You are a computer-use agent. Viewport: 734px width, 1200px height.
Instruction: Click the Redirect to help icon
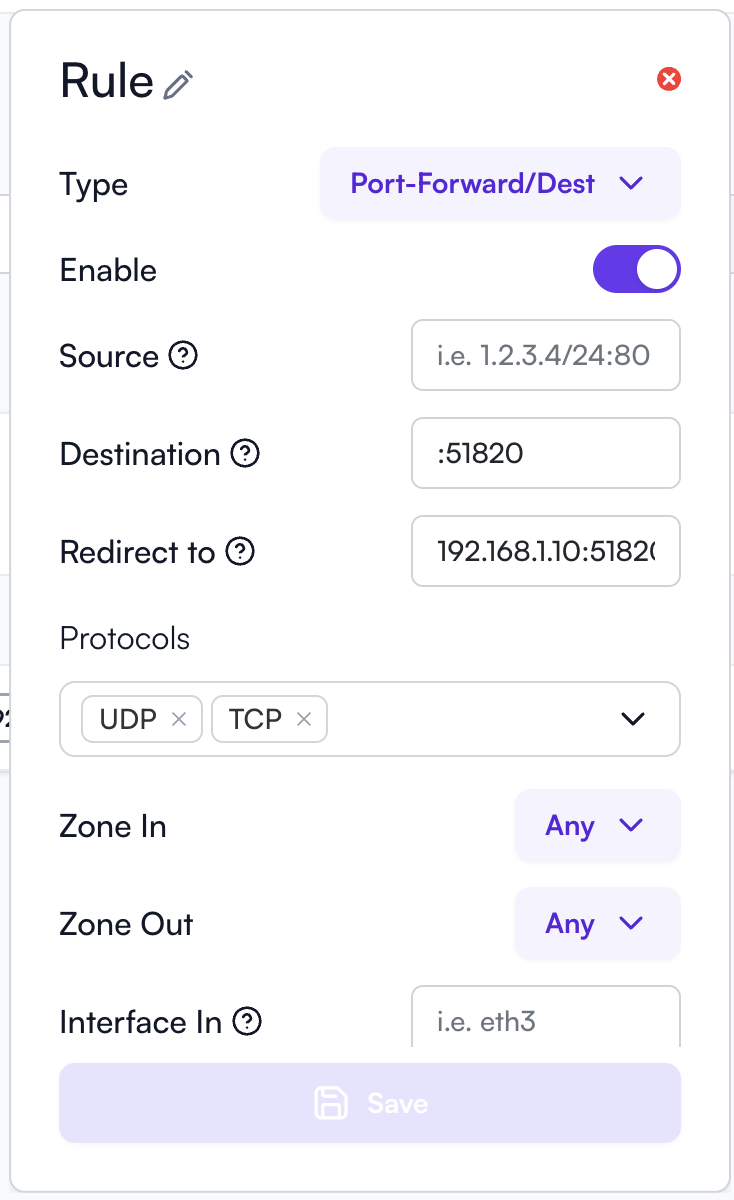click(x=240, y=551)
